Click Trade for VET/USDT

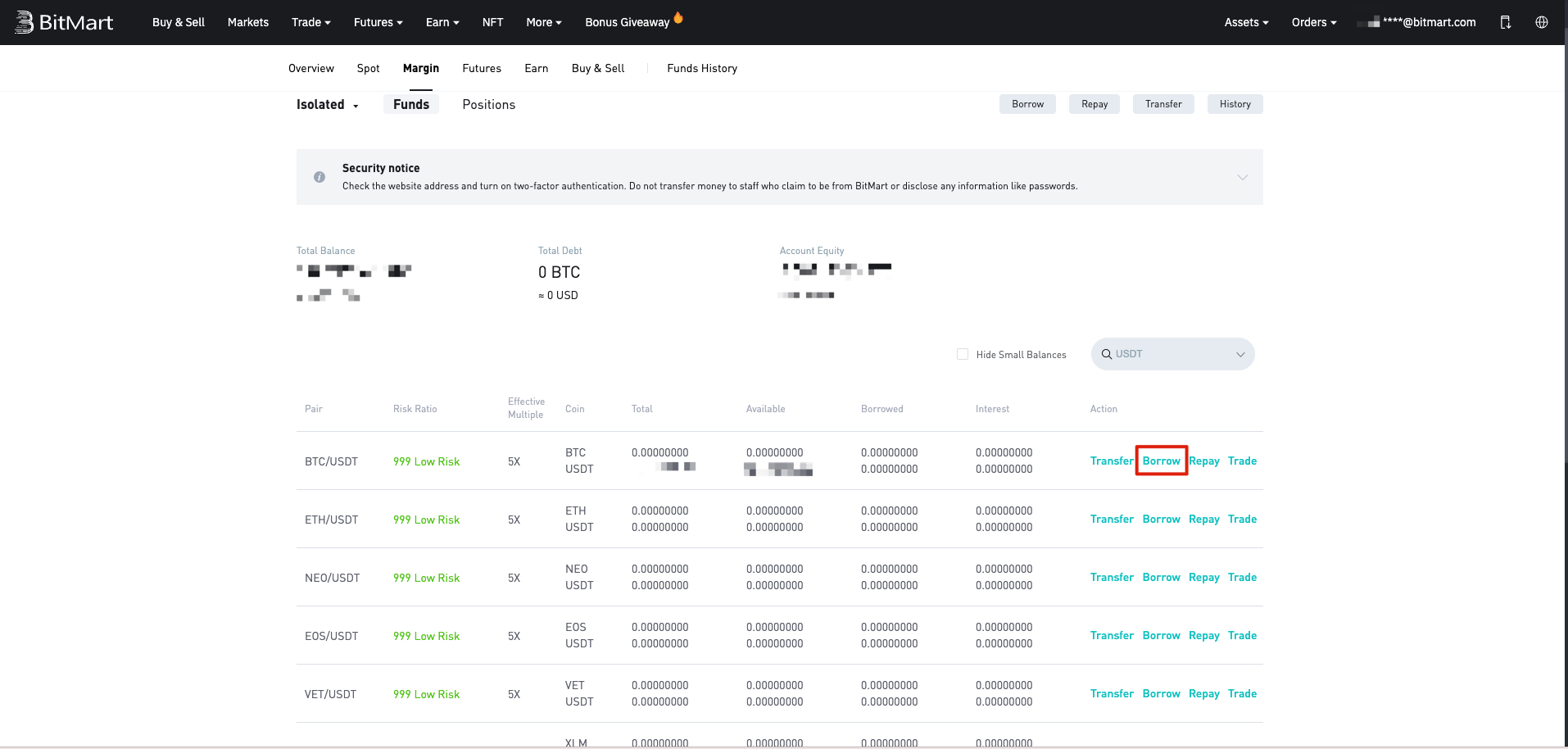click(1242, 693)
